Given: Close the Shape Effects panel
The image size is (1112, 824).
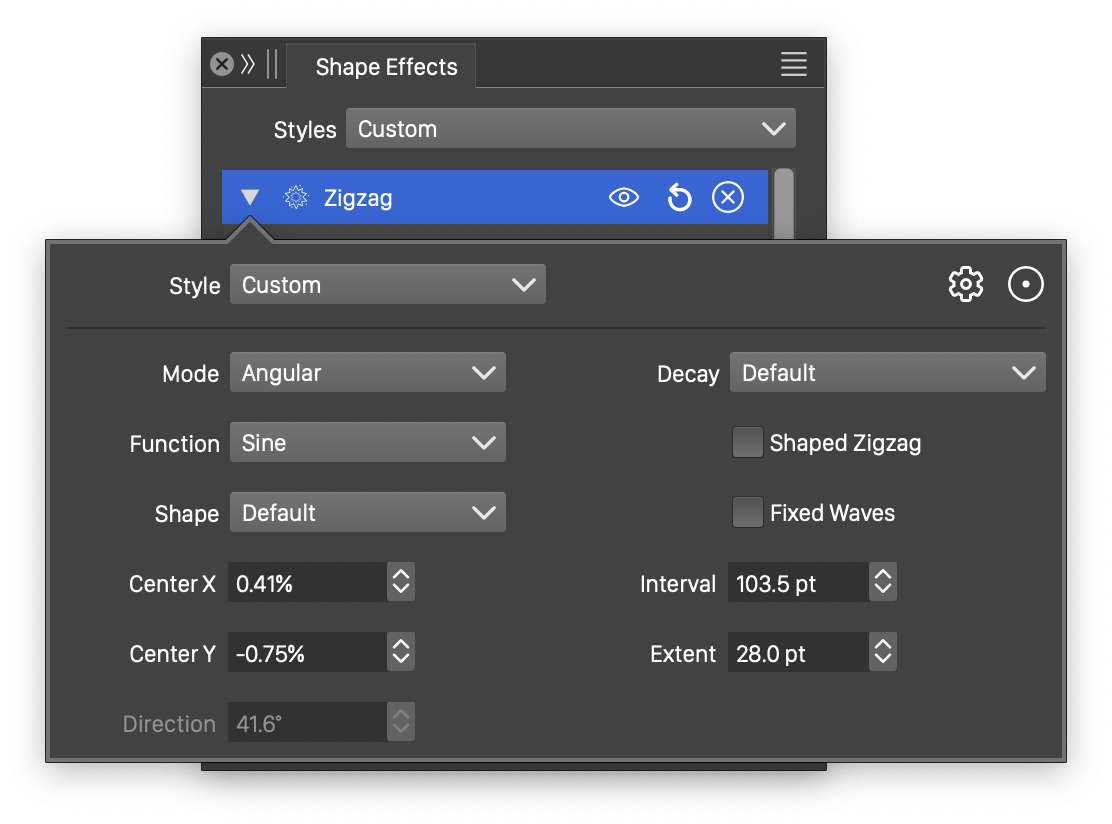Looking at the screenshot, I should 221,65.
